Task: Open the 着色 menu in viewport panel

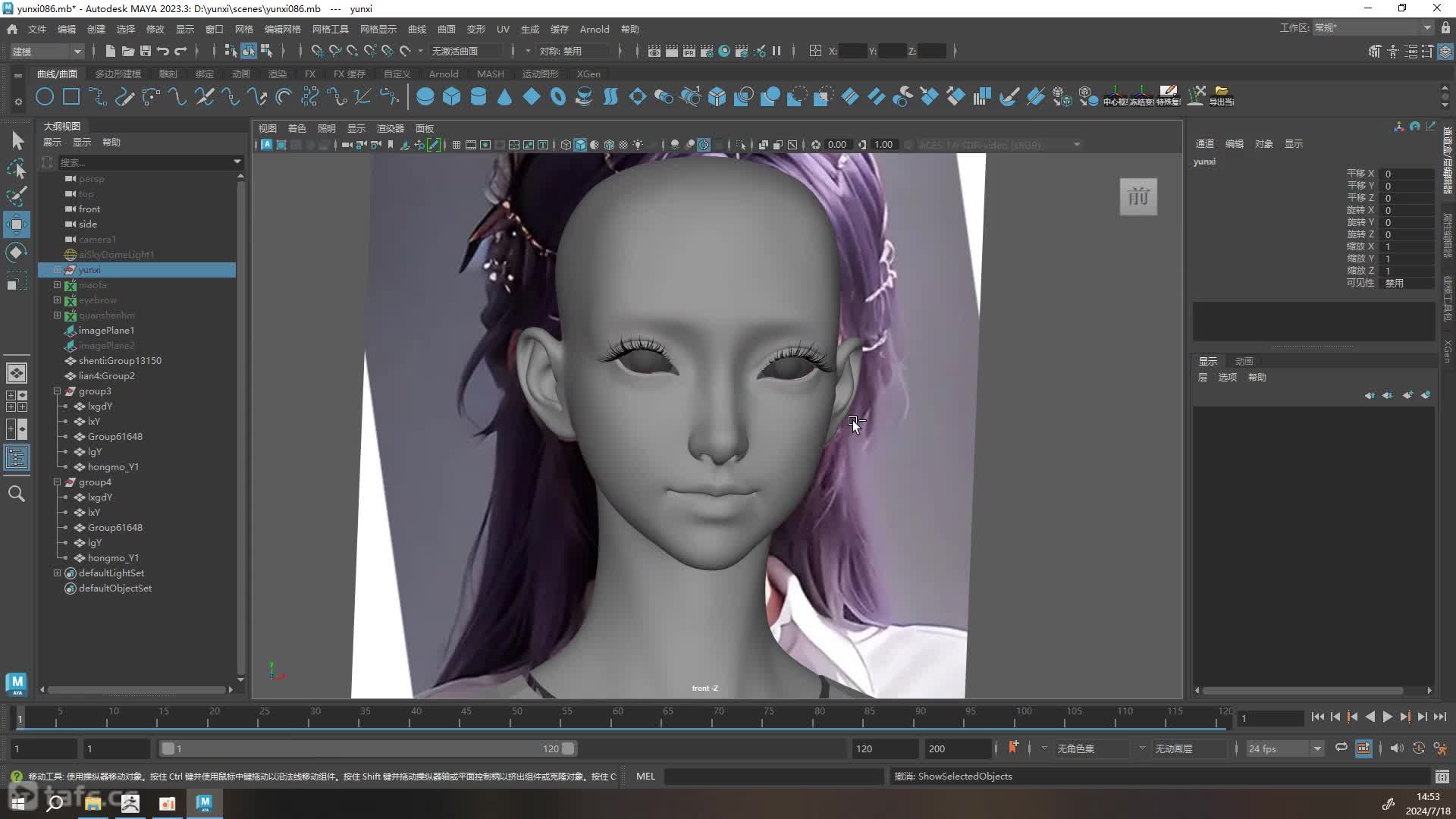Action: 297,128
